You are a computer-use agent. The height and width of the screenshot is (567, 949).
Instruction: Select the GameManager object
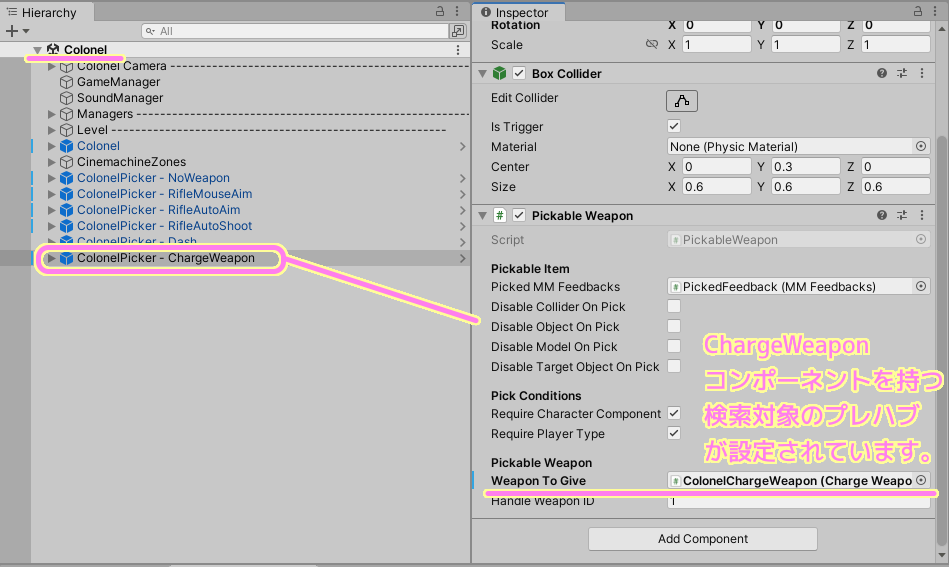coord(118,82)
